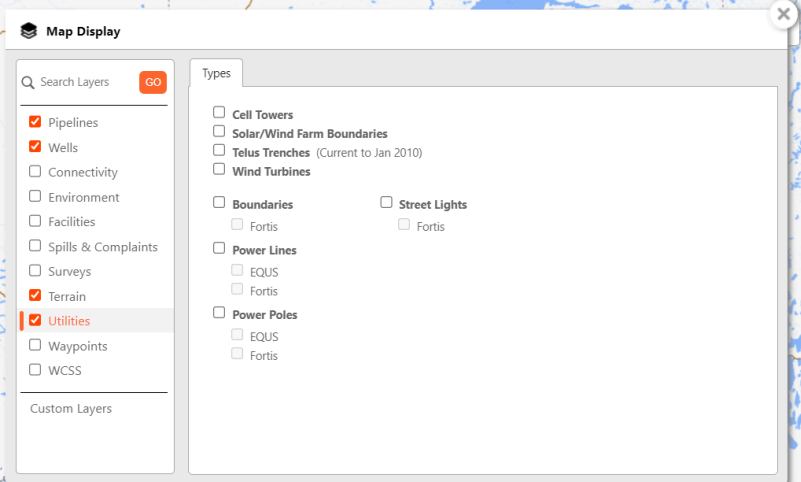Close the Map Display dialog
Screen dimensions: 801x482
783,15
